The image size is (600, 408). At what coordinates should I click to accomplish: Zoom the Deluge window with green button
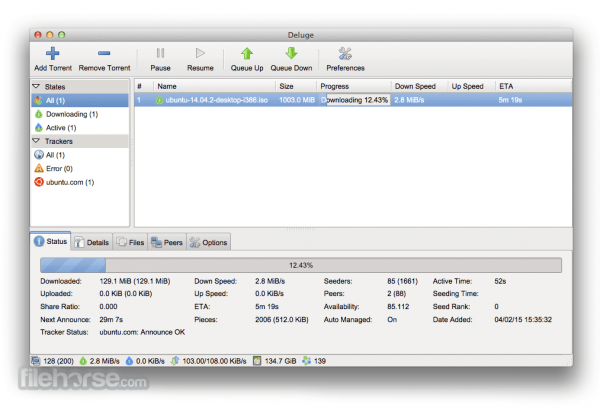pos(61,35)
